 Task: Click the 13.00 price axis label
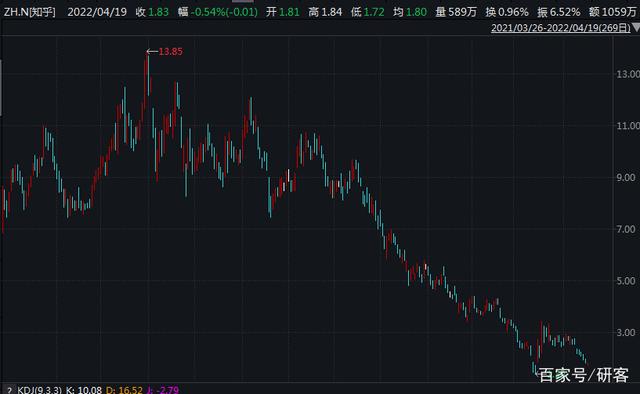point(628,74)
